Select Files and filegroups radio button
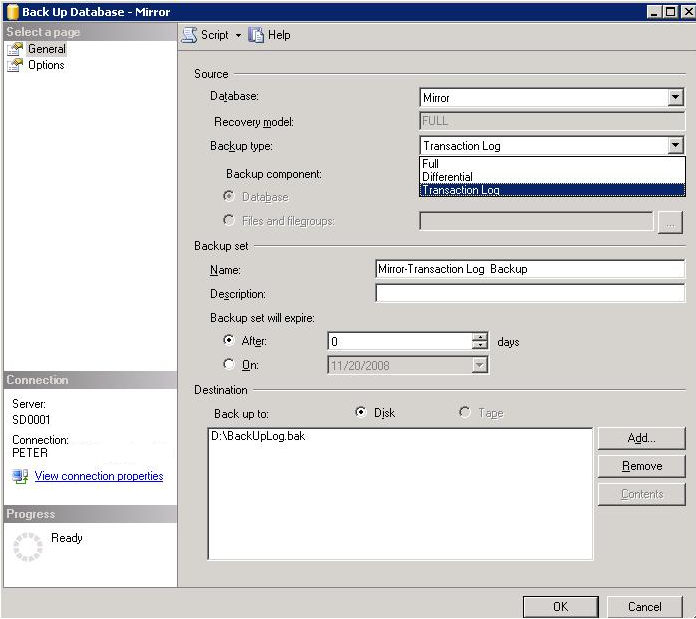The image size is (696, 619). pos(229,220)
